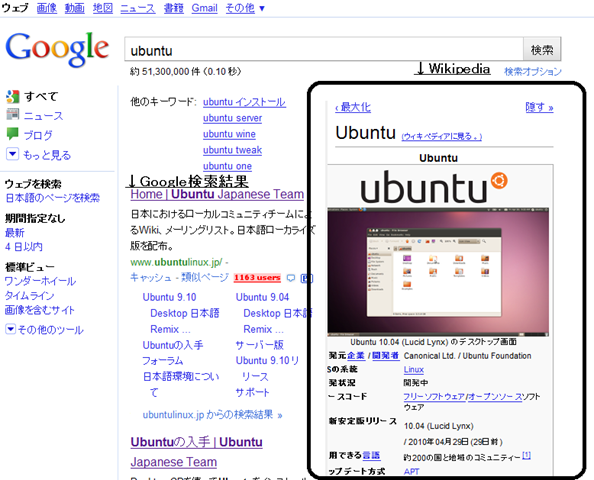Open 地図 in top navigation bar

click(x=103, y=8)
